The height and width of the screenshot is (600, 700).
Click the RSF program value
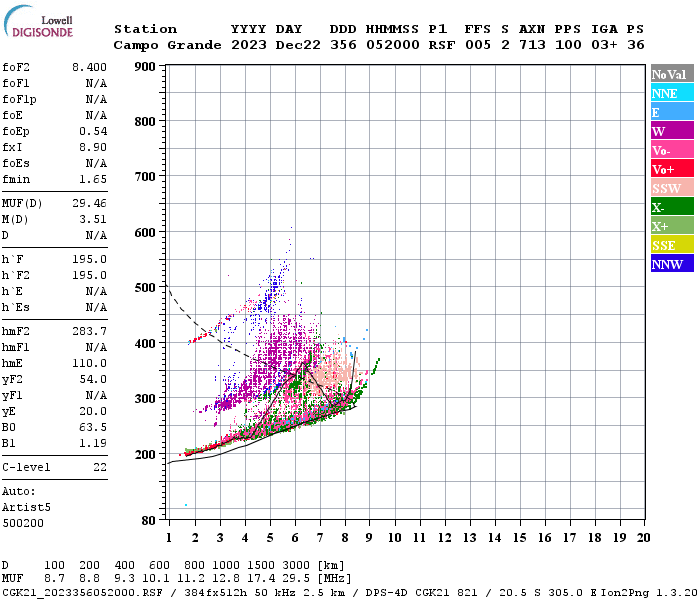click(x=442, y=45)
